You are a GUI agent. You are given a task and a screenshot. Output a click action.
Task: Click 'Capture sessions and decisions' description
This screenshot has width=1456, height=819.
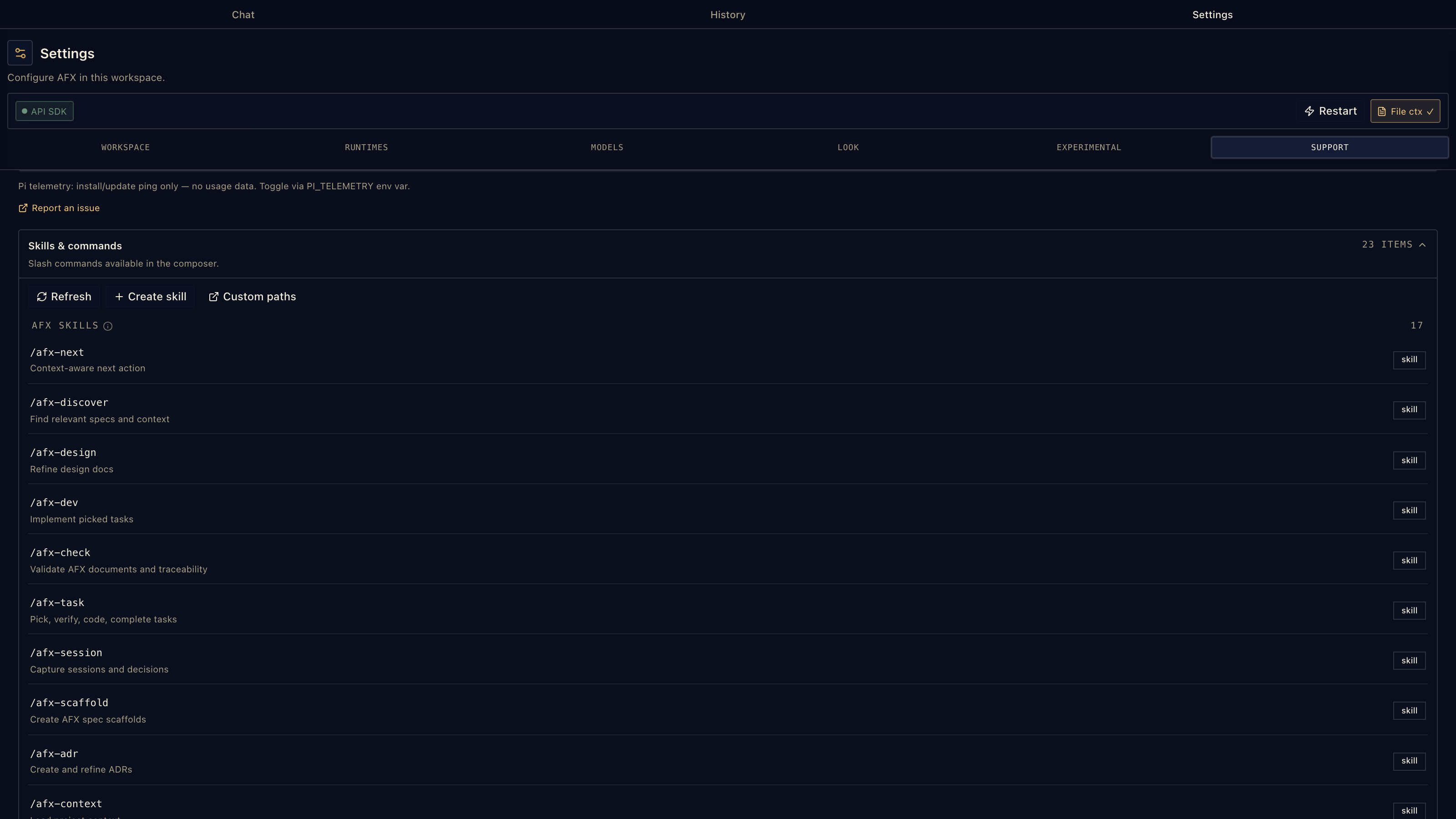99,670
